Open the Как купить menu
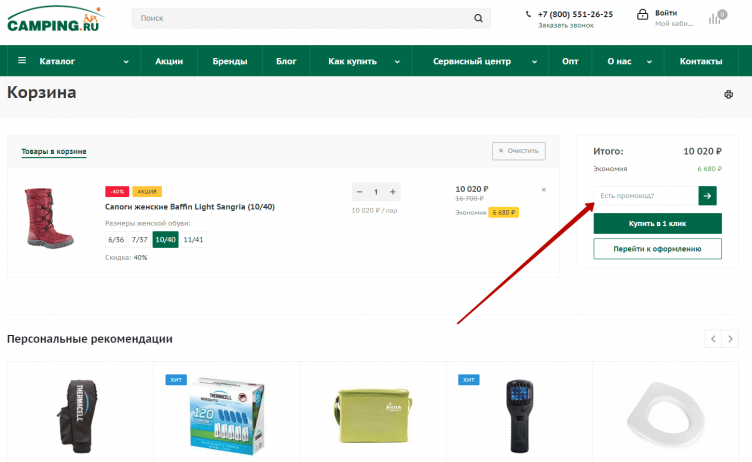 352,61
